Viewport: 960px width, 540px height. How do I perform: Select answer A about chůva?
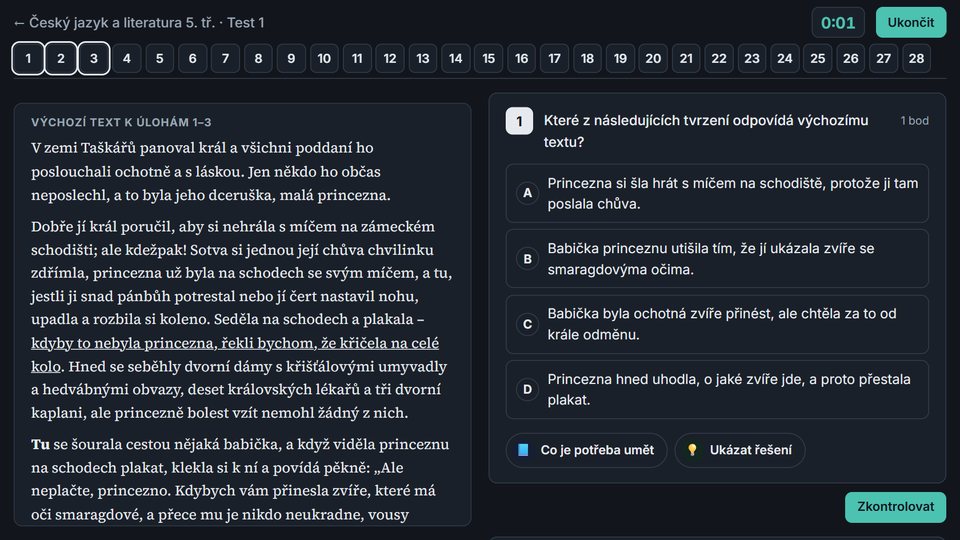[x=717, y=193]
